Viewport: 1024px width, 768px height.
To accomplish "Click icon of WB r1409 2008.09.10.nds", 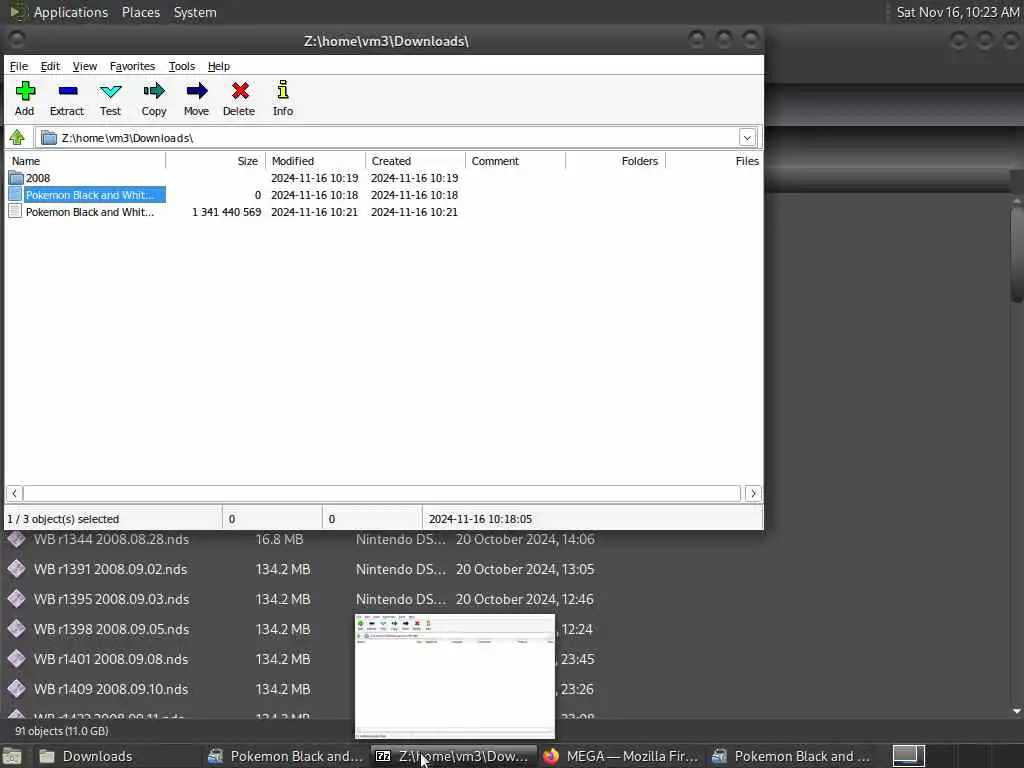I will tap(16, 688).
